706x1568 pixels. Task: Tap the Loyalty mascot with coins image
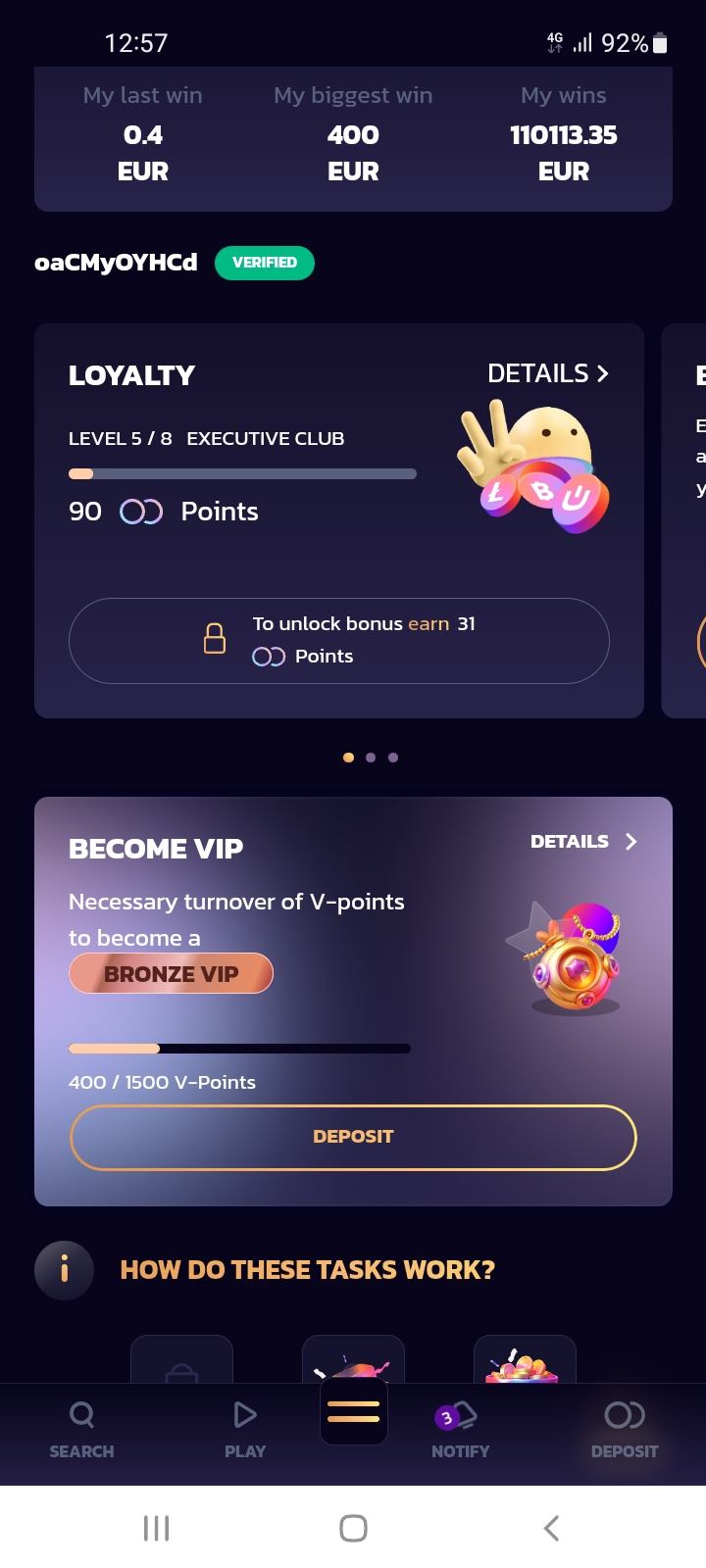532,468
